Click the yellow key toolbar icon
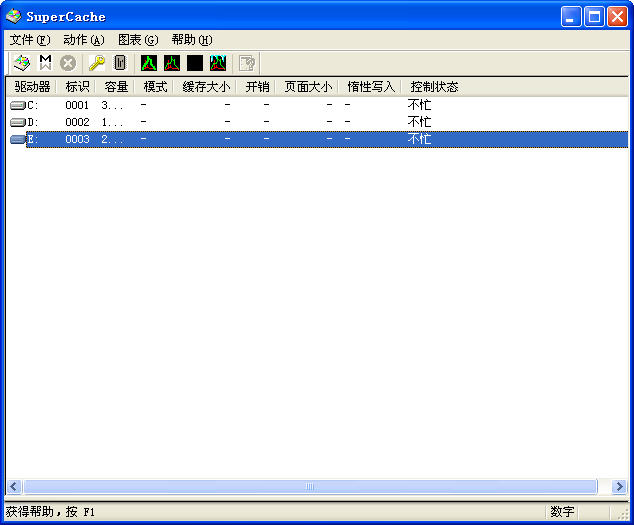Screen dimensions: 634x525 point(97,63)
